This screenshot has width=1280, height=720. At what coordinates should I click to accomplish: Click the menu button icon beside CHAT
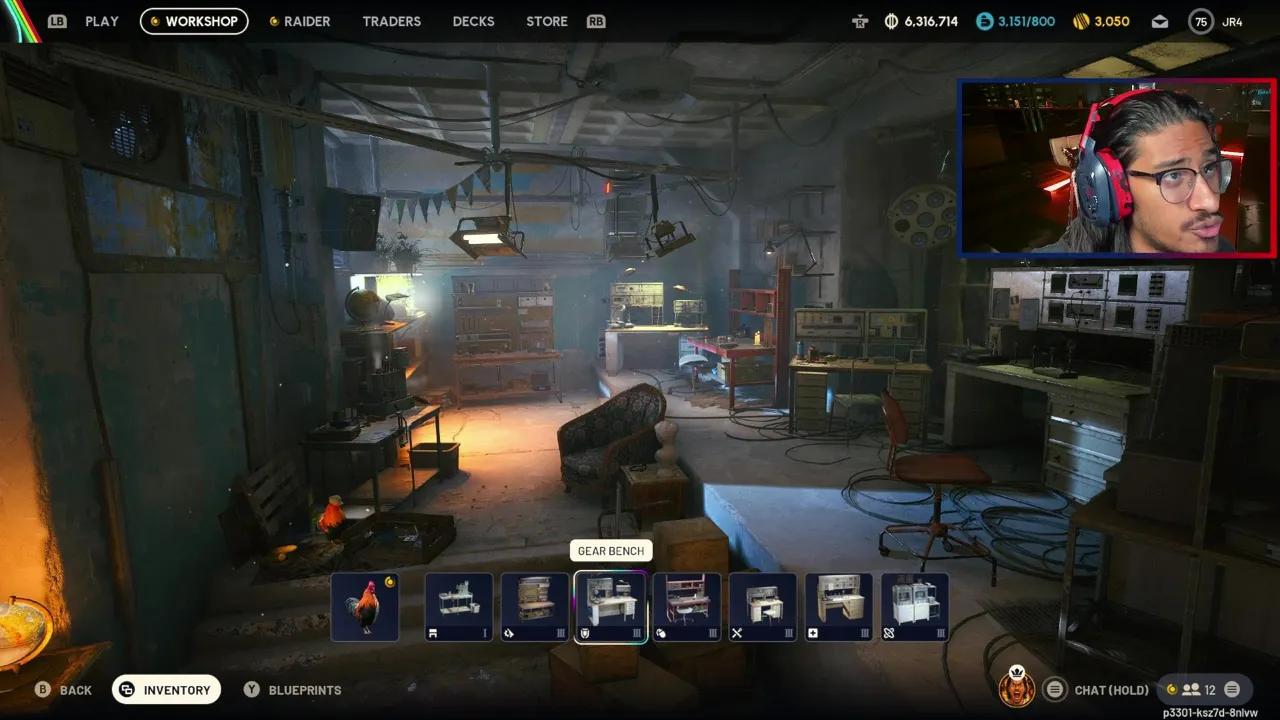(1054, 690)
